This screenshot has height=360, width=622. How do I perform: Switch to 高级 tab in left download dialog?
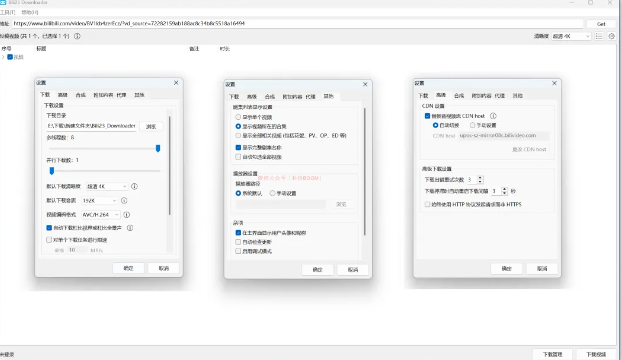(63, 95)
